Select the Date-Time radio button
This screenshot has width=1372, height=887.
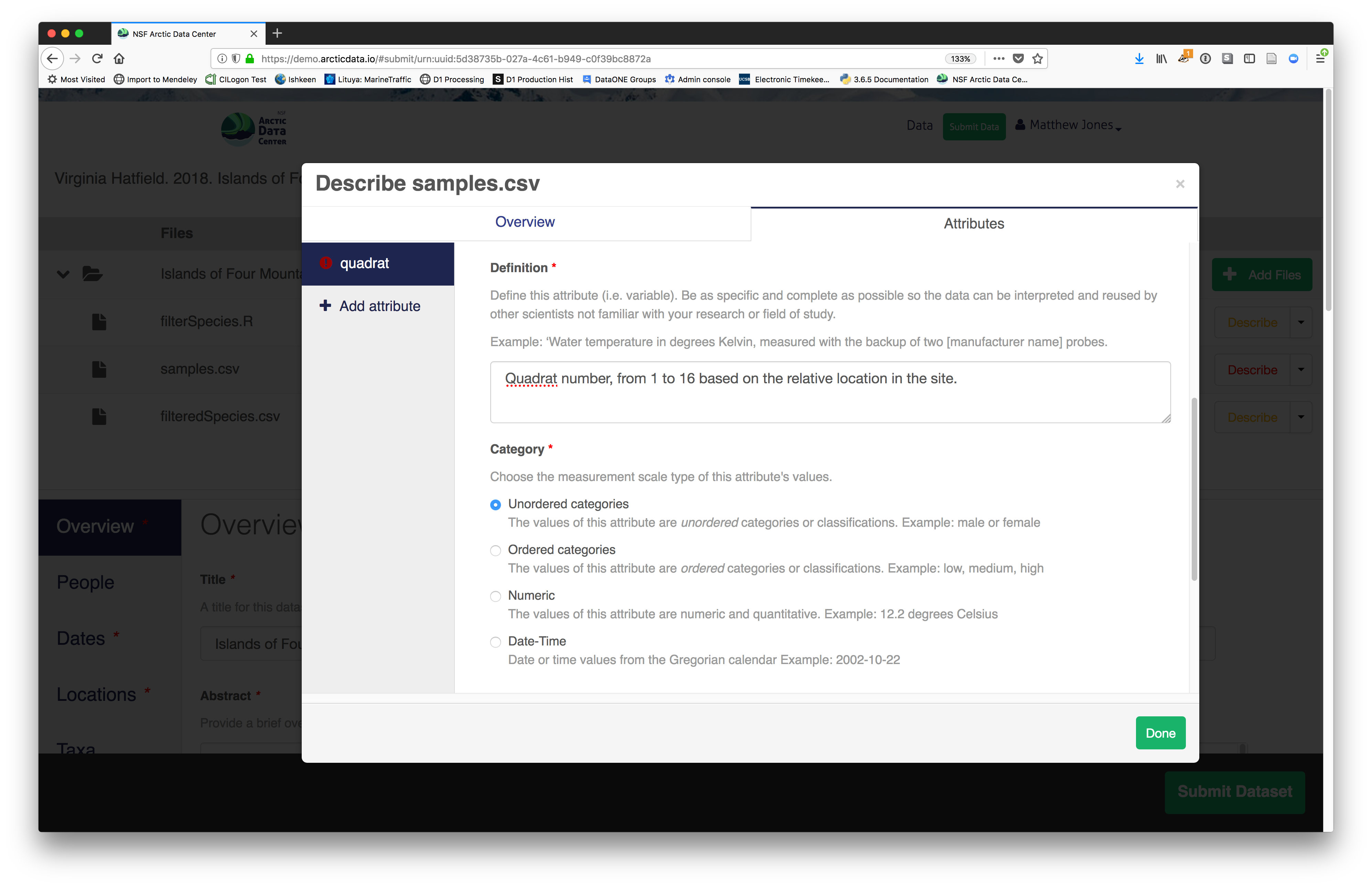495,642
